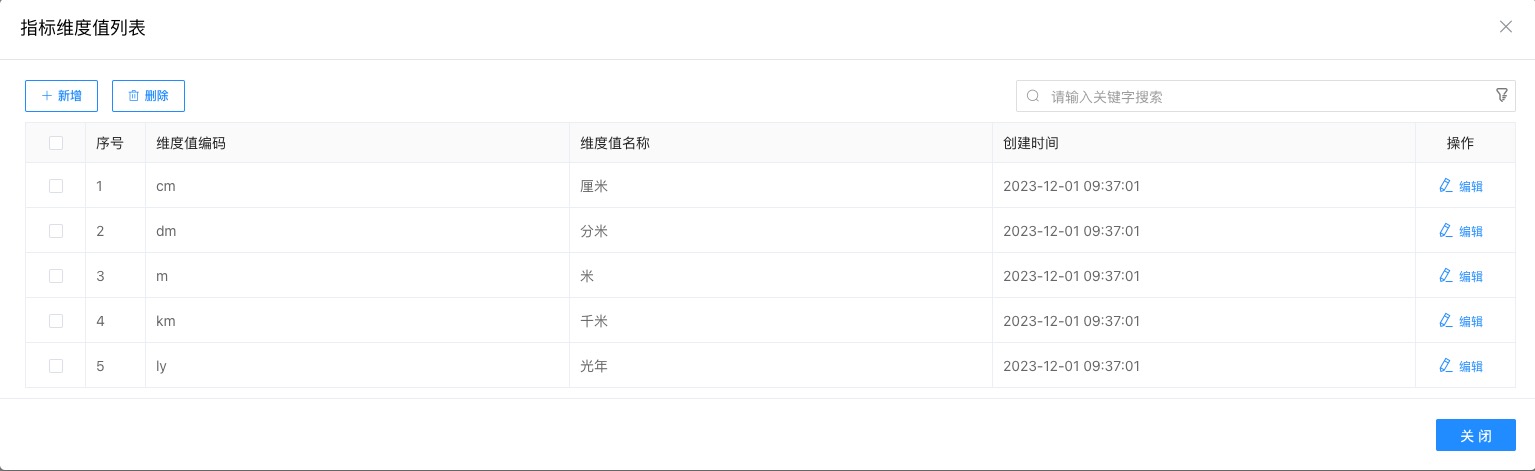Screen dimensions: 1535x471
Task: Click the 编辑 link for the 米 row
Action: click(1470, 276)
